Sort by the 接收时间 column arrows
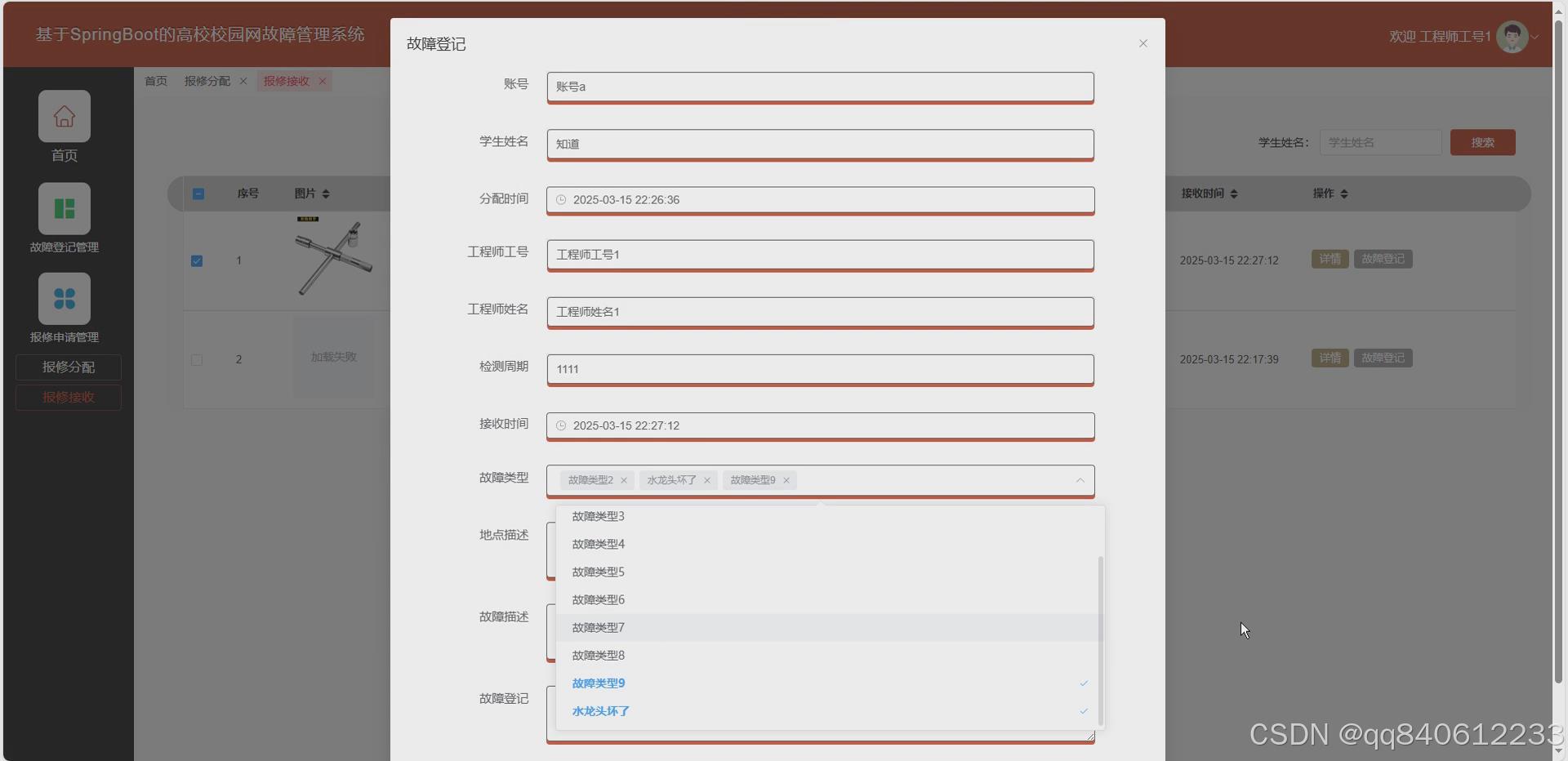 tap(1234, 194)
